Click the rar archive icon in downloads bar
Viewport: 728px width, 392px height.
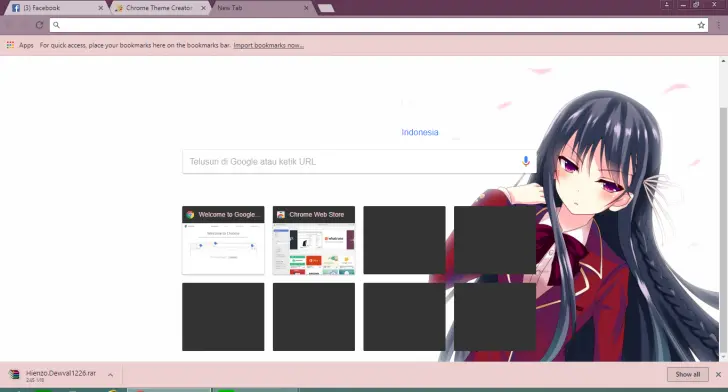tap(14, 374)
